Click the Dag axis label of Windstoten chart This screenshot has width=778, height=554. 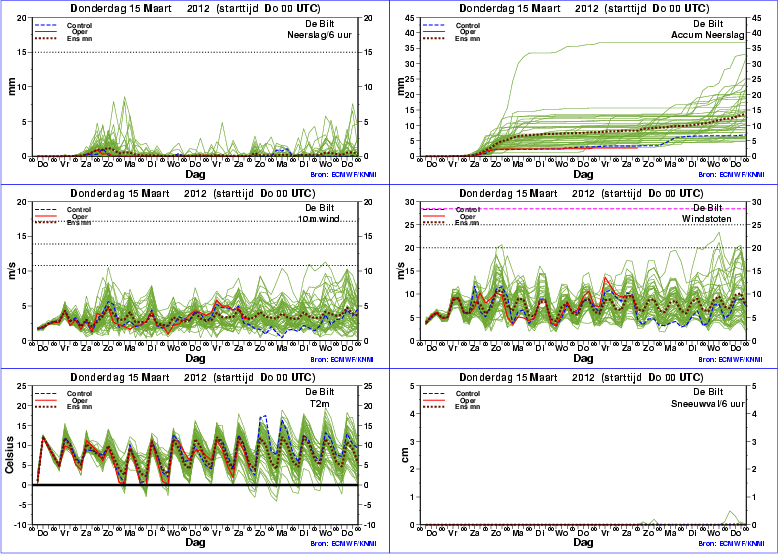click(x=584, y=358)
